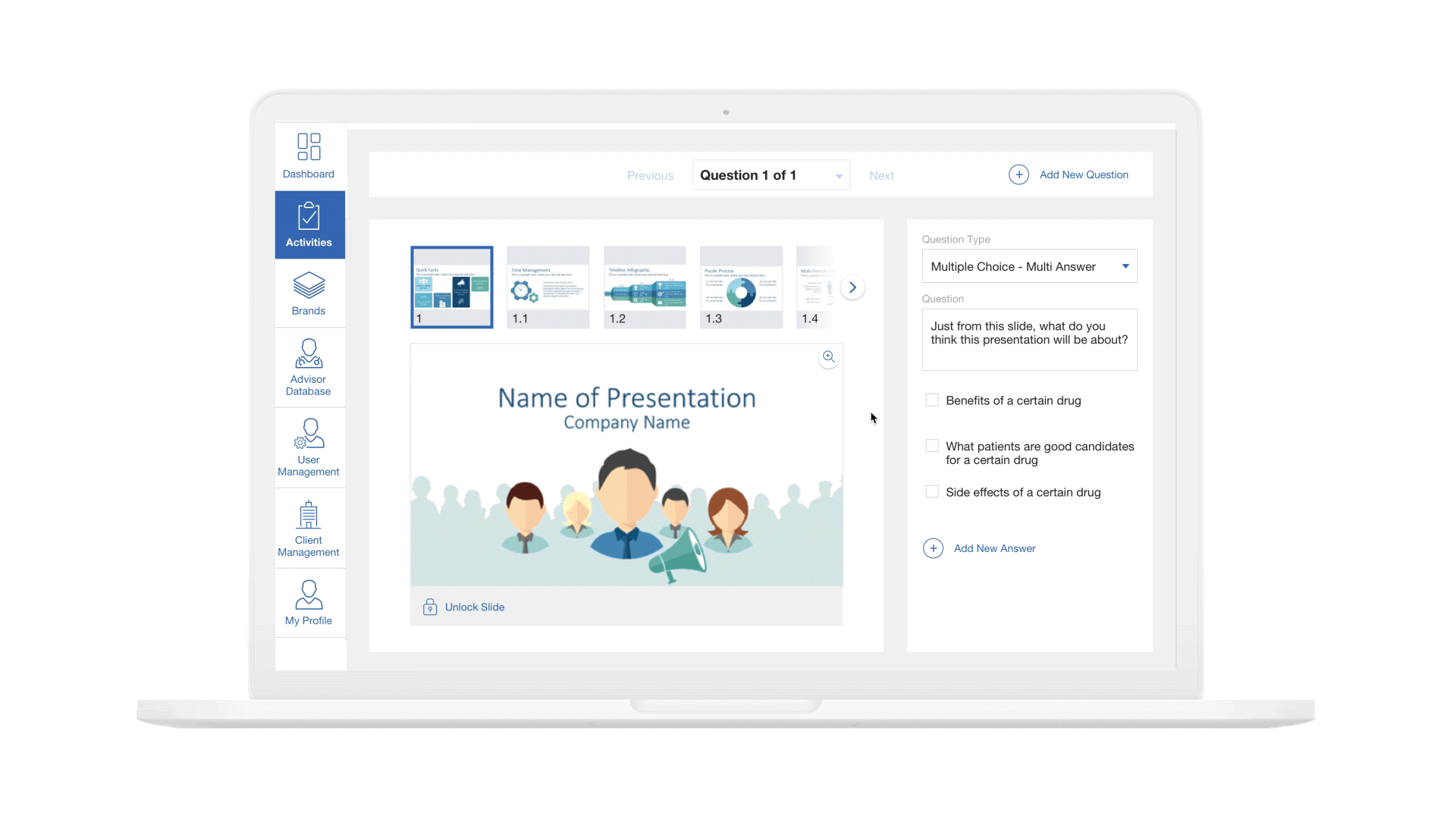Open Client Management building icon
1456x819 pixels.
coord(309,528)
